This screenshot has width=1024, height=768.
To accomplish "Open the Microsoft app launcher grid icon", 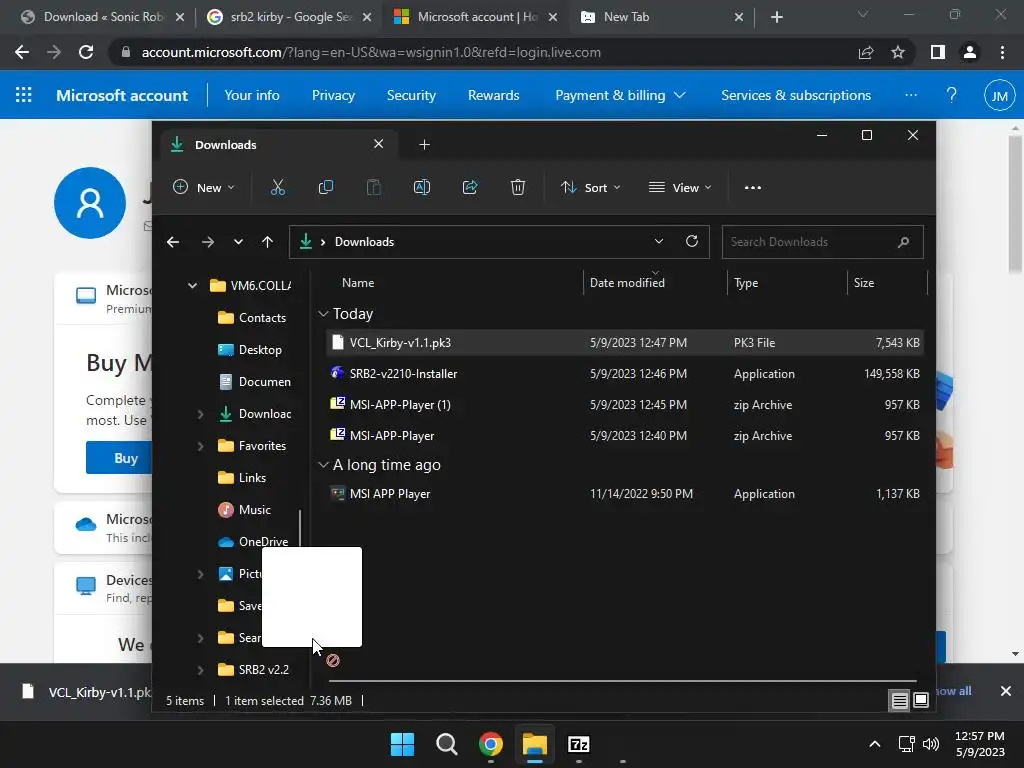I will tap(24, 95).
